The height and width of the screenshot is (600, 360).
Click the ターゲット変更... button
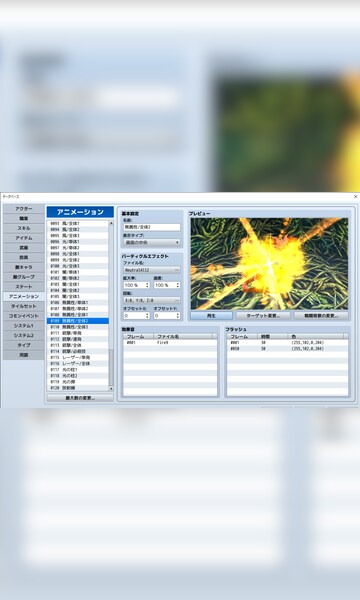coord(263,316)
